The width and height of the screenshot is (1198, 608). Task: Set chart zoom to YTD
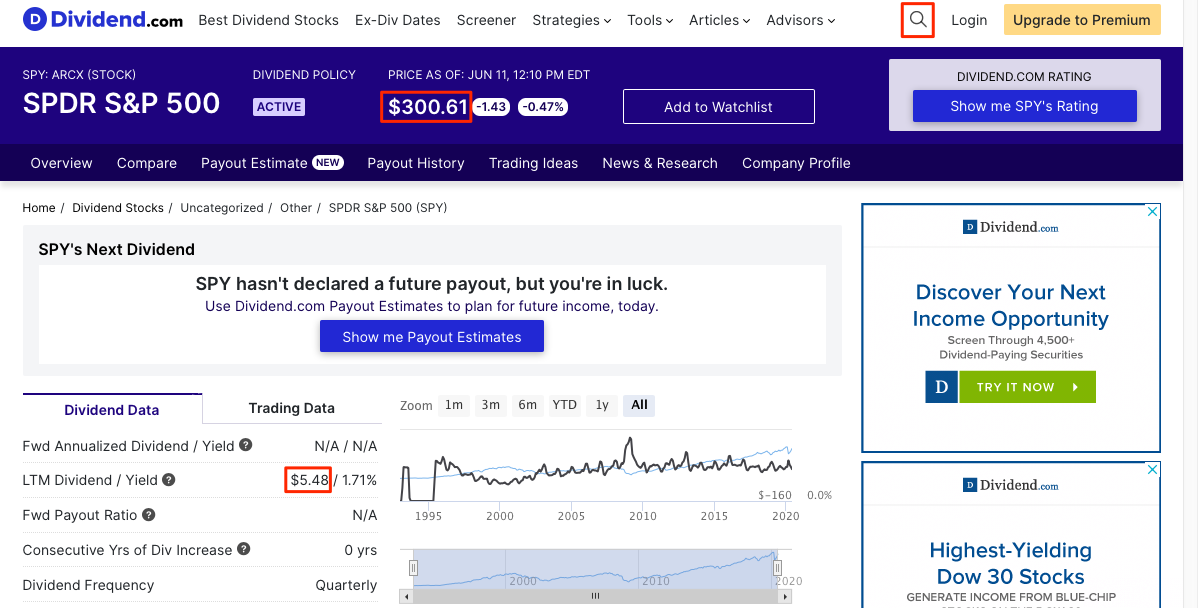pos(565,405)
